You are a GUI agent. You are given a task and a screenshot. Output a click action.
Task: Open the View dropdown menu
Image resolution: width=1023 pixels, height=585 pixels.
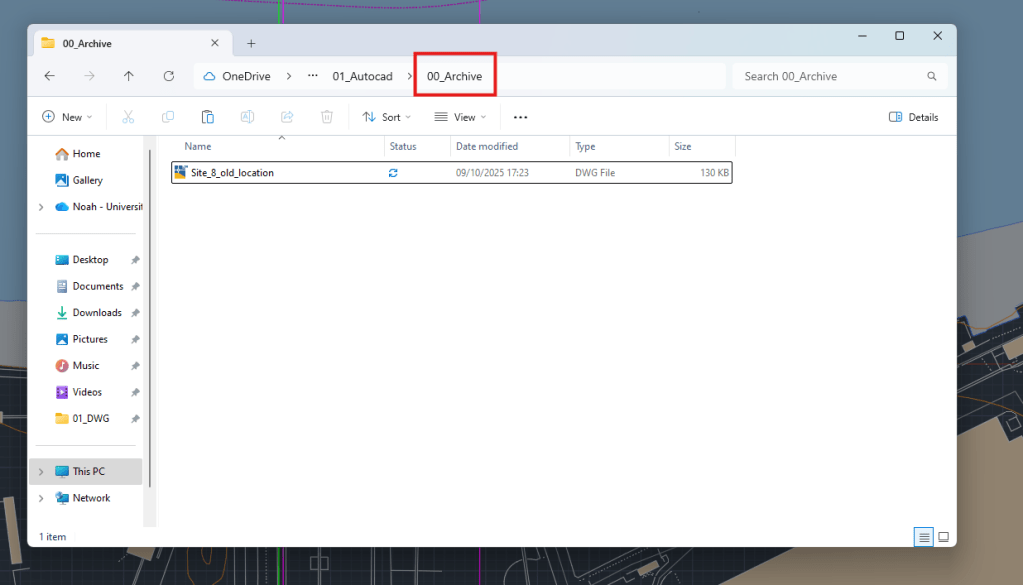[460, 117]
